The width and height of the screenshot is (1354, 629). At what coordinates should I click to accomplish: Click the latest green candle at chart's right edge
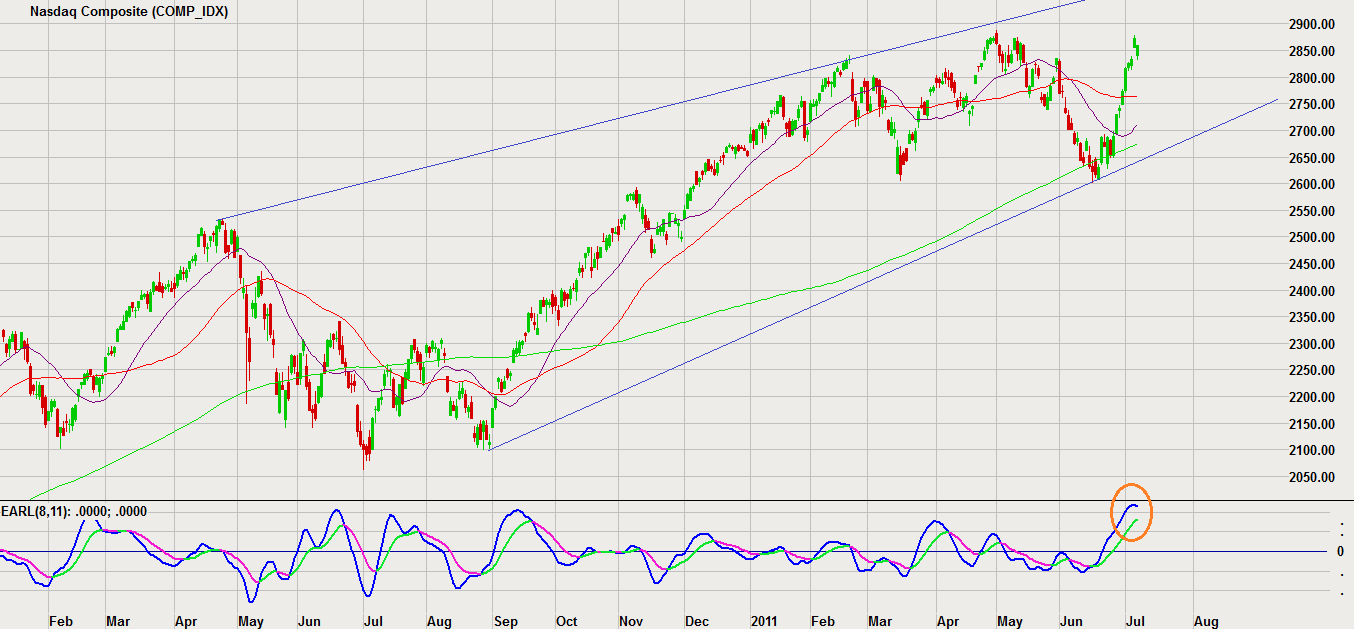[1136, 46]
